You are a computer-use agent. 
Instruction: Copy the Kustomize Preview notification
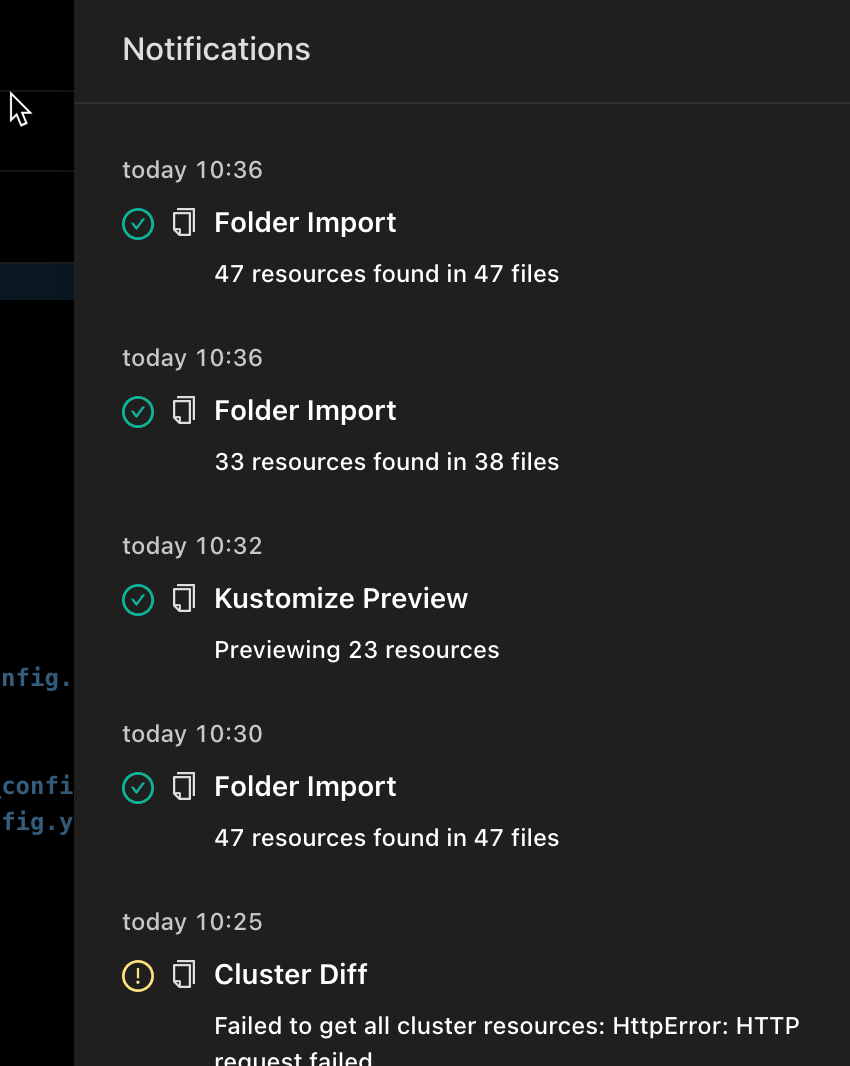[184, 598]
